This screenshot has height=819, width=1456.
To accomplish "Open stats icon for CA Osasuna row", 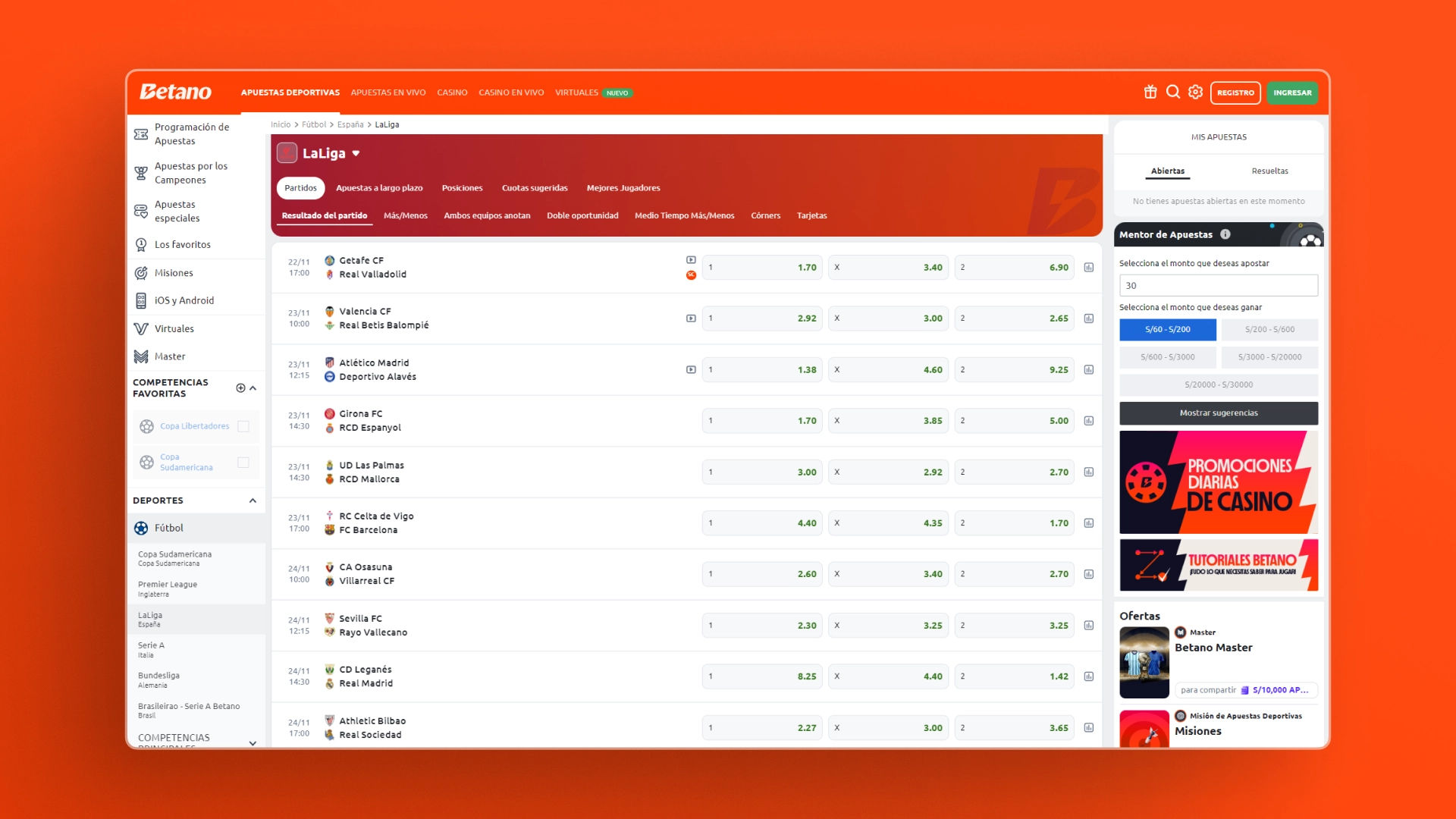I will click(1089, 574).
